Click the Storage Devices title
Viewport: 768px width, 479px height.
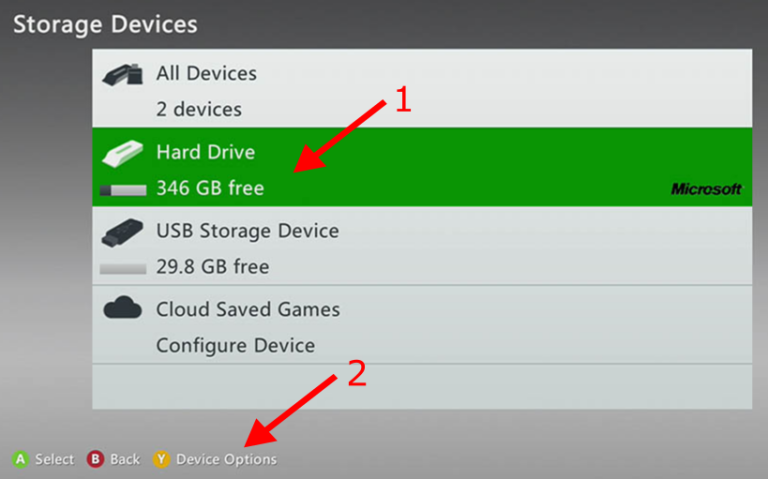(105, 24)
